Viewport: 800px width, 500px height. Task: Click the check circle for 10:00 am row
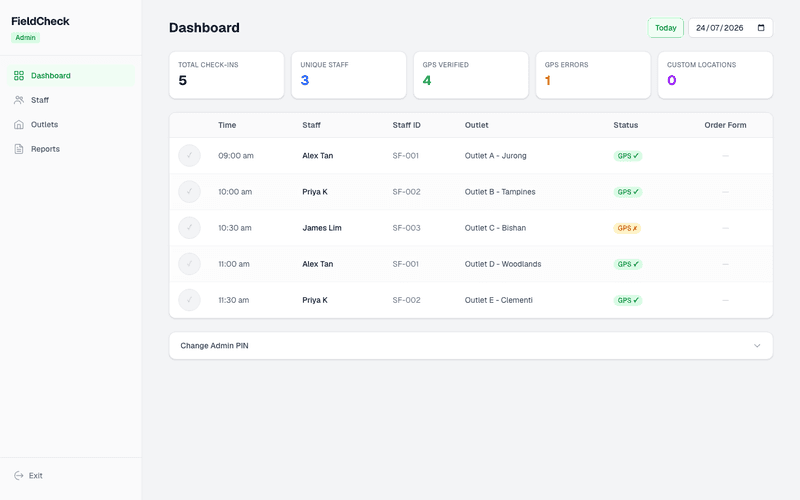click(x=189, y=192)
